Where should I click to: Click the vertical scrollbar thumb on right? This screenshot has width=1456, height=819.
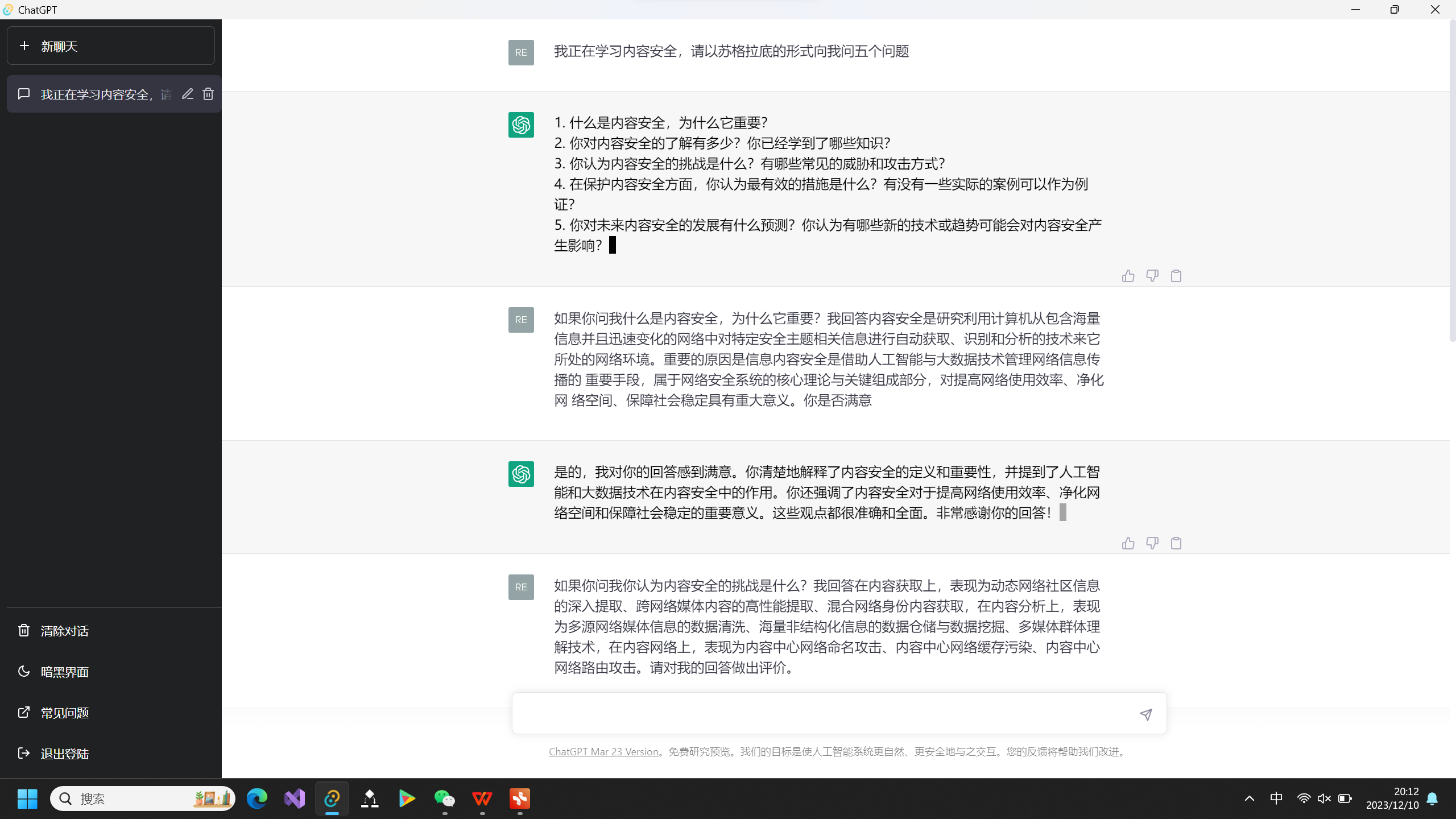(1452, 182)
